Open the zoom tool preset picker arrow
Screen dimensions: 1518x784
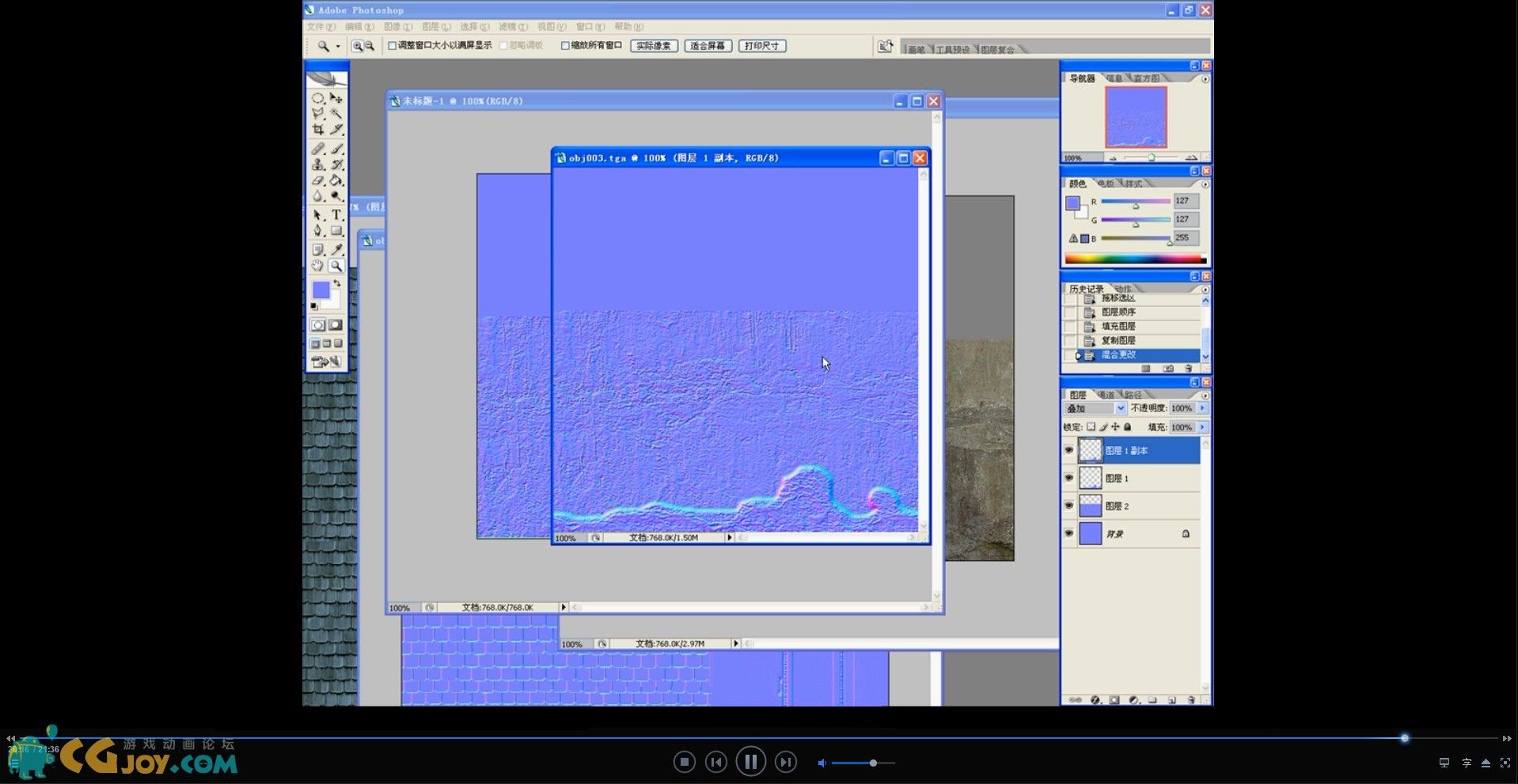338,47
